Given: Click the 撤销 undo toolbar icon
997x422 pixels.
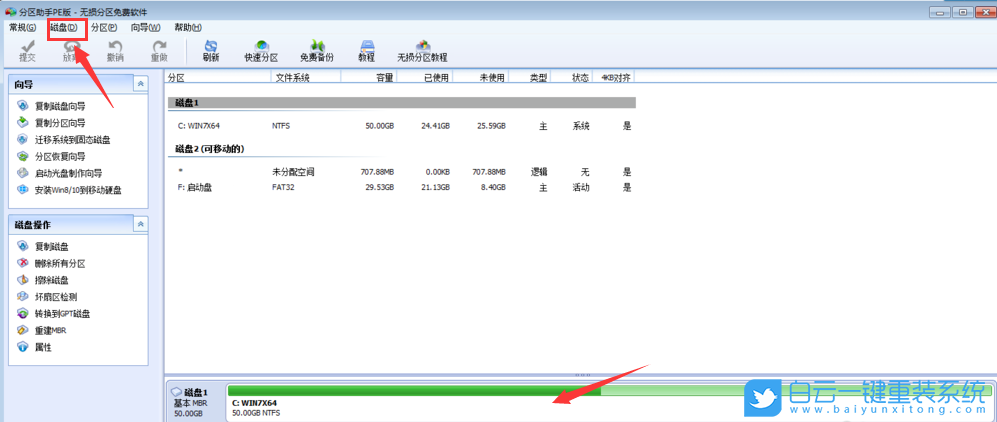Looking at the screenshot, I should pos(115,50).
